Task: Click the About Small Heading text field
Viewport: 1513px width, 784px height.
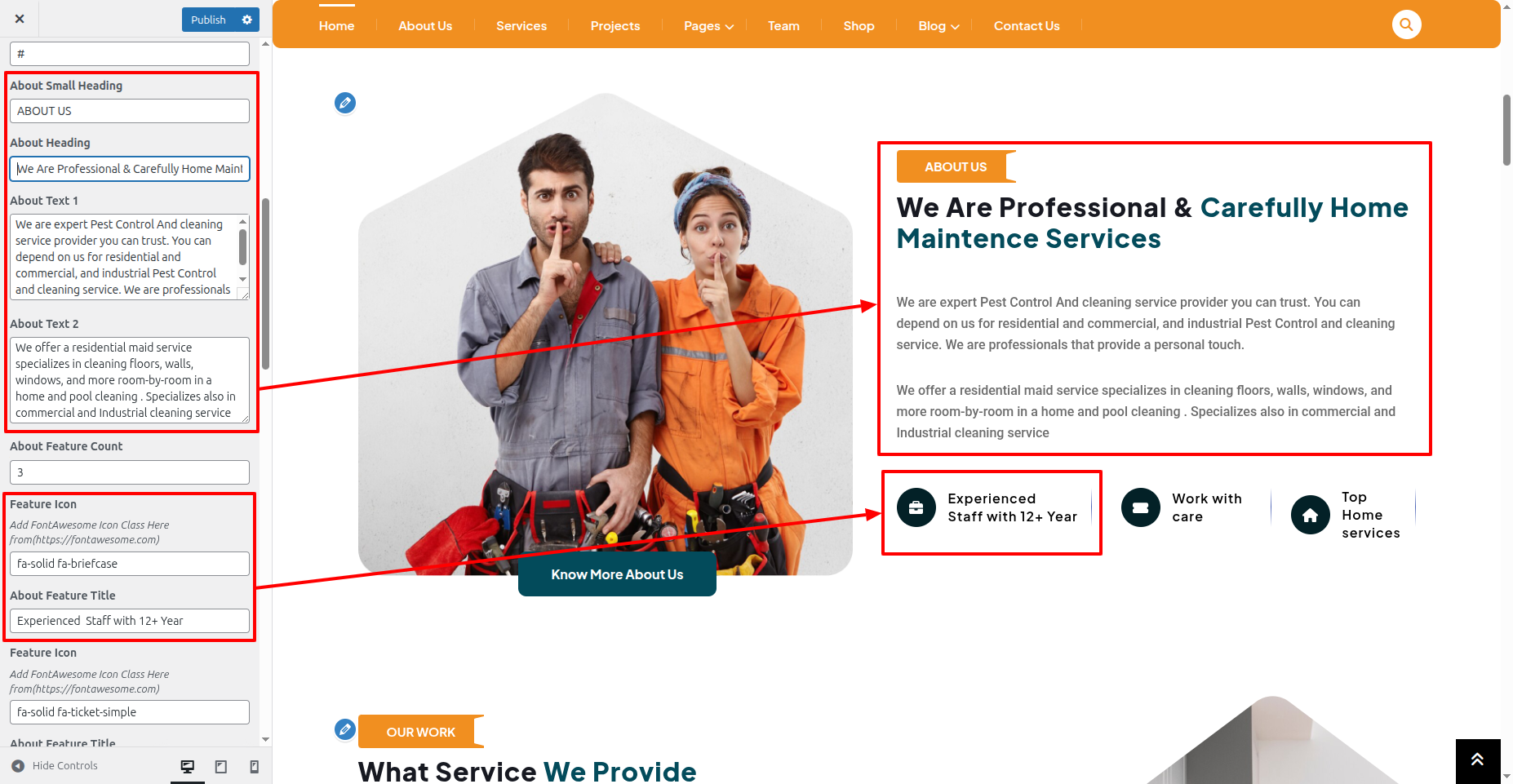Action: click(x=130, y=111)
